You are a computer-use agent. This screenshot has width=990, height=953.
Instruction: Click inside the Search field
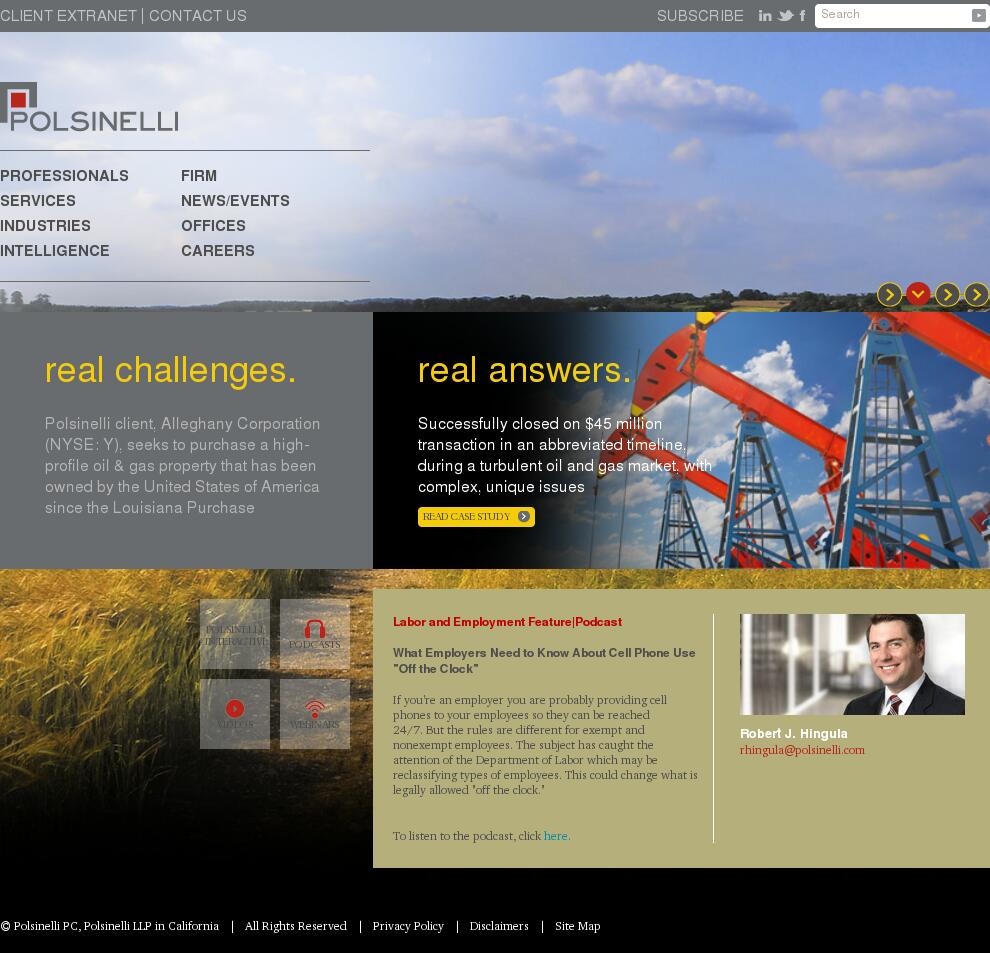coord(893,16)
